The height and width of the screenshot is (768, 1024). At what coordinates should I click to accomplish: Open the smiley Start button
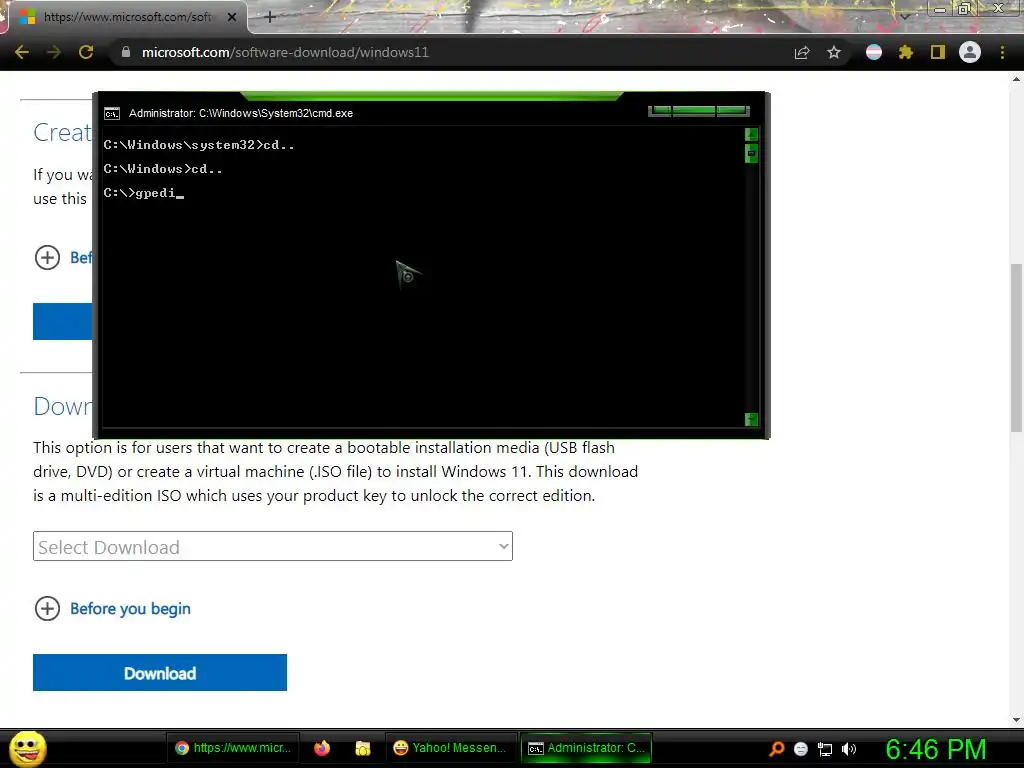pyautogui.click(x=28, y=748)
